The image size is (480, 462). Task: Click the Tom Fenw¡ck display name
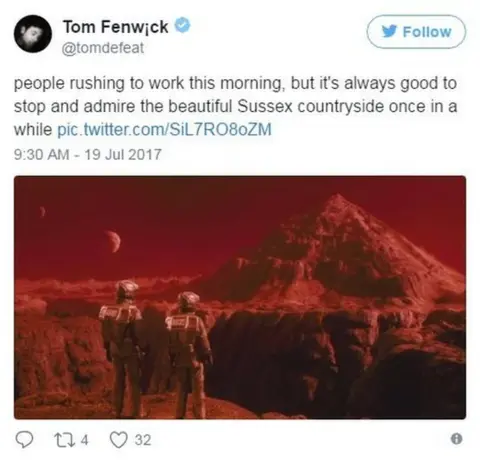116,27
